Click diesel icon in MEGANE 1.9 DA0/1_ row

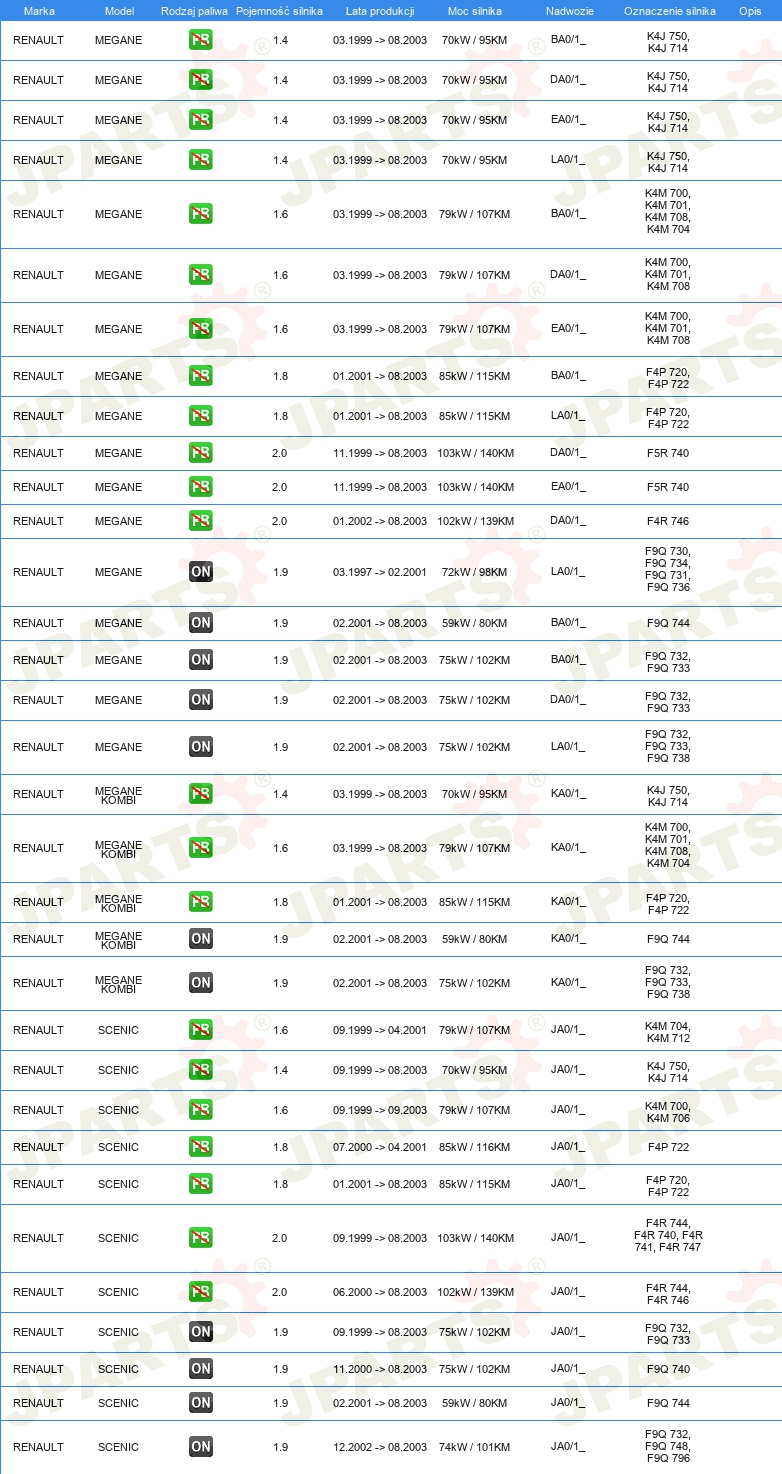tap(201, 700)
